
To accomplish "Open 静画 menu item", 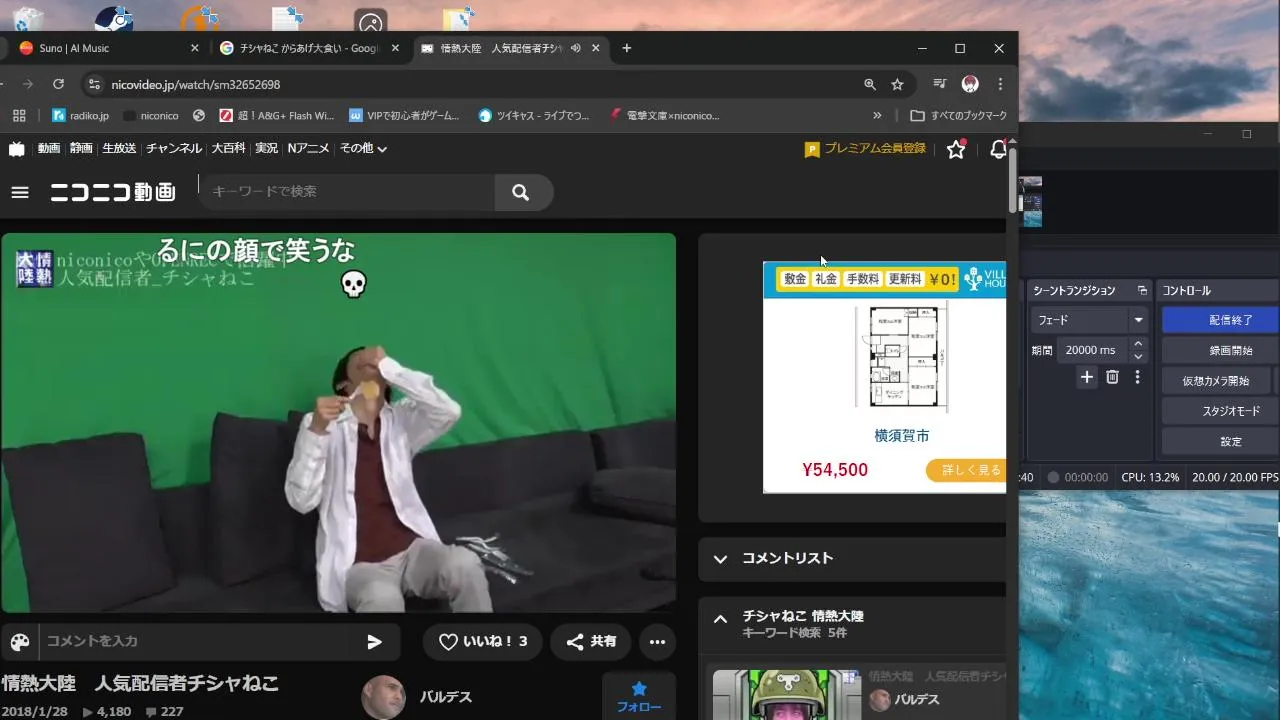I will tap(81, 148).
